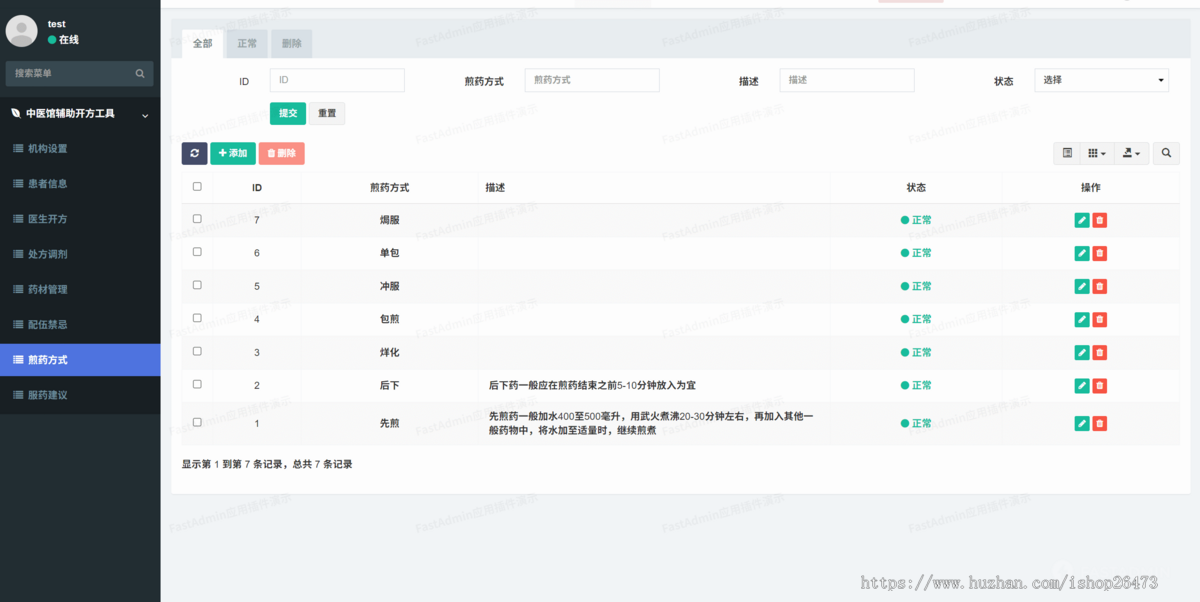This screenshot has height=602, width=1200.
Task: Collapse the 中医馆辅助开方工具 menu group
Action: click(x=80, y=114)
